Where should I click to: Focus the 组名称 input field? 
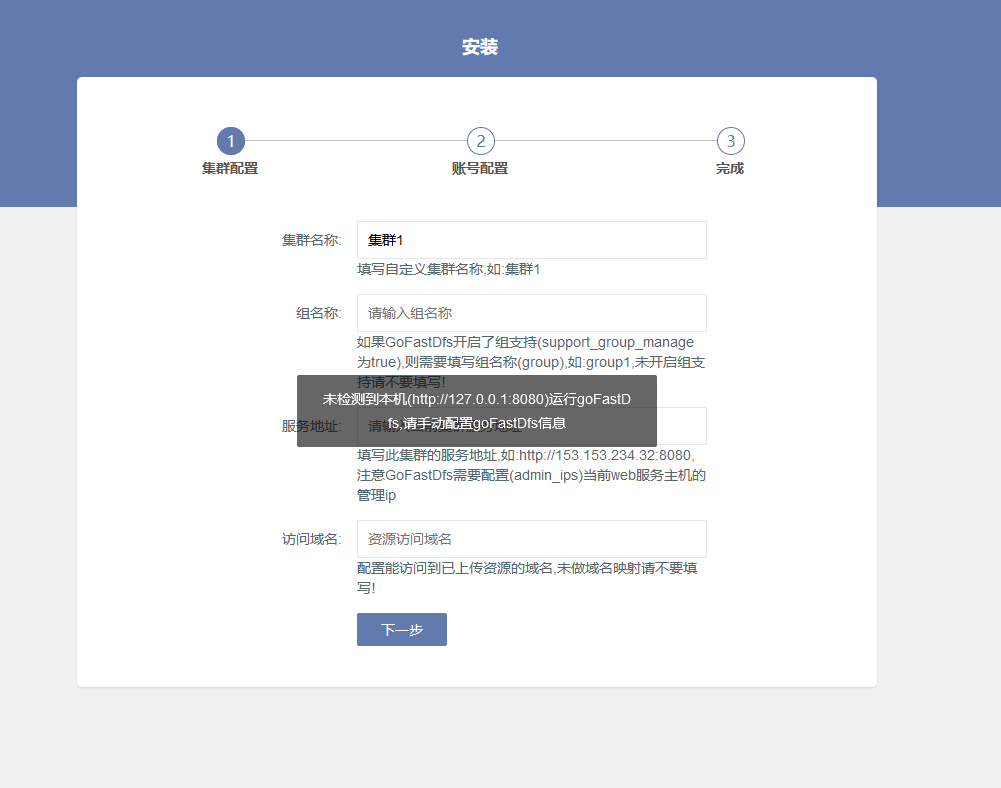pos(532,313)
